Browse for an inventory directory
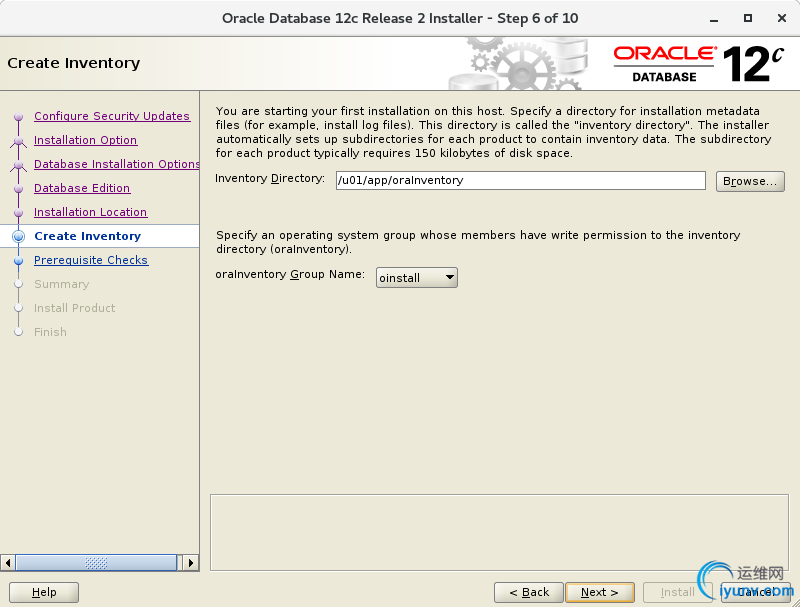Viewport: 800px width, 607px height. pyautogui.click(x=750, y=181)
